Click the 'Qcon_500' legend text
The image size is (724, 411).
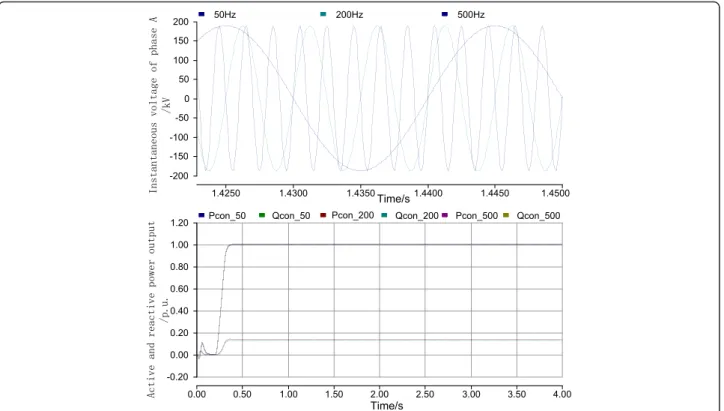tap(538, 216)
